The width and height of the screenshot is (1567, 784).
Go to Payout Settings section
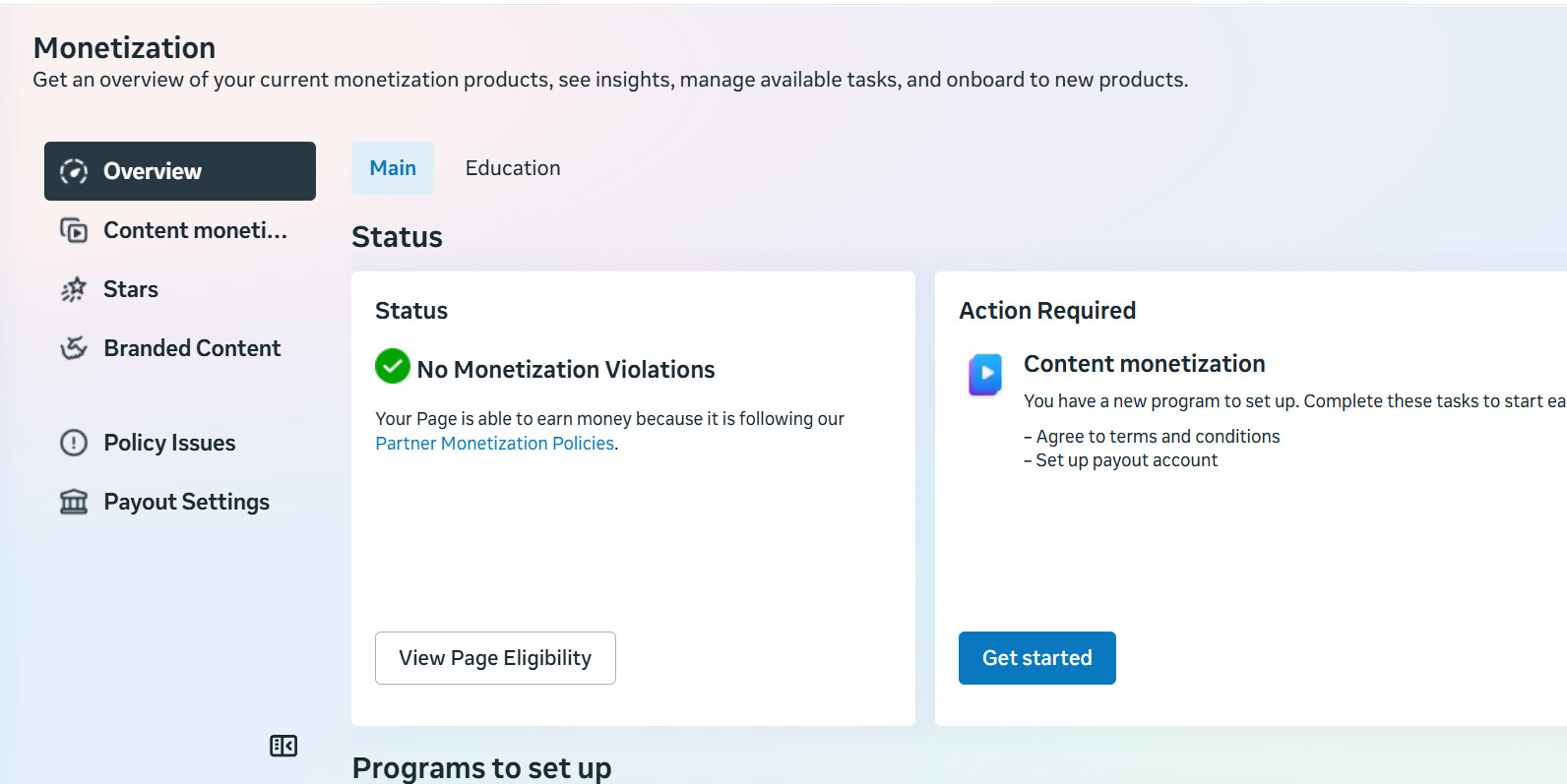click(x=180, y=502)
